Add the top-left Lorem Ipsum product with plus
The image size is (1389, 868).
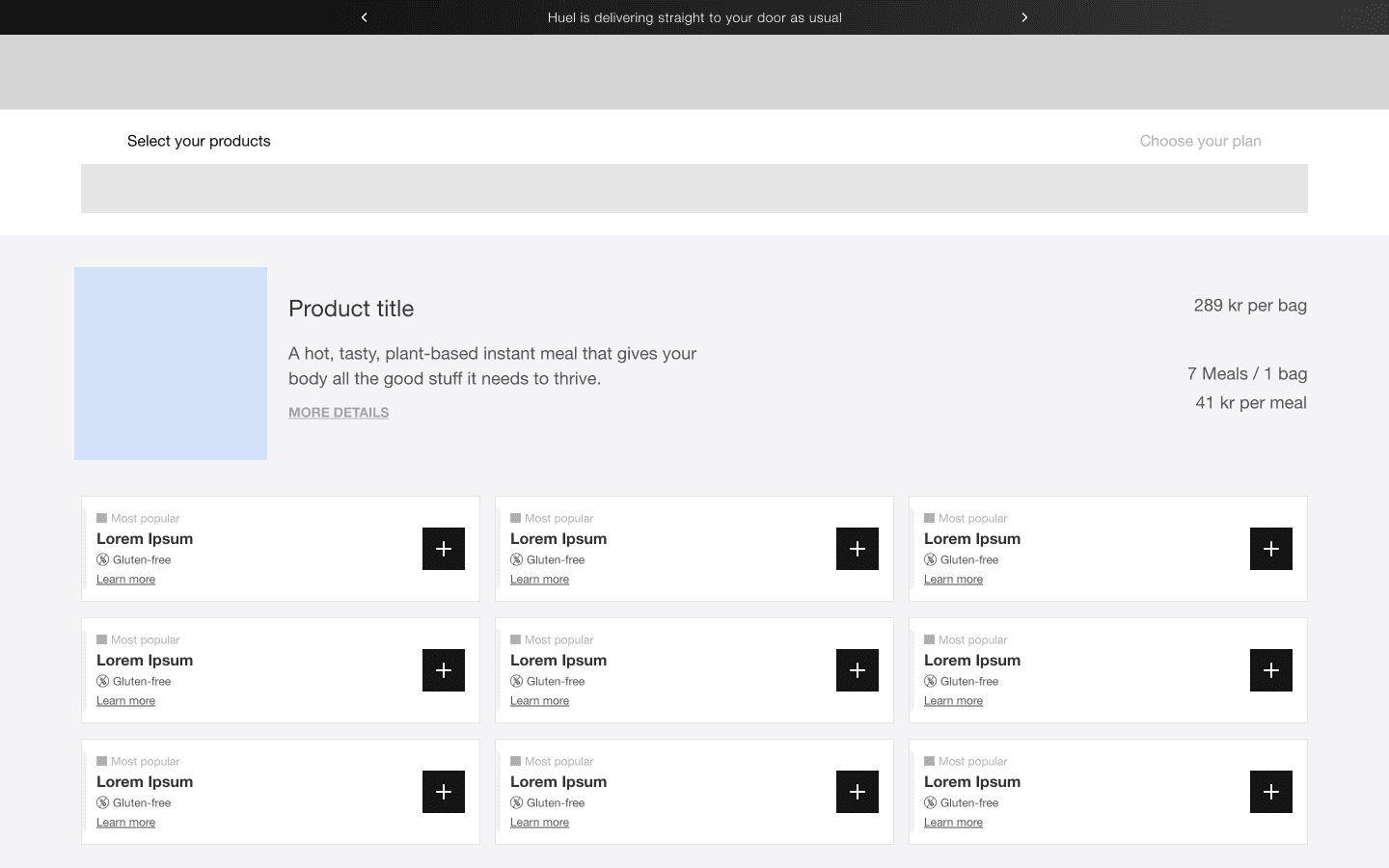pos(444,549)
